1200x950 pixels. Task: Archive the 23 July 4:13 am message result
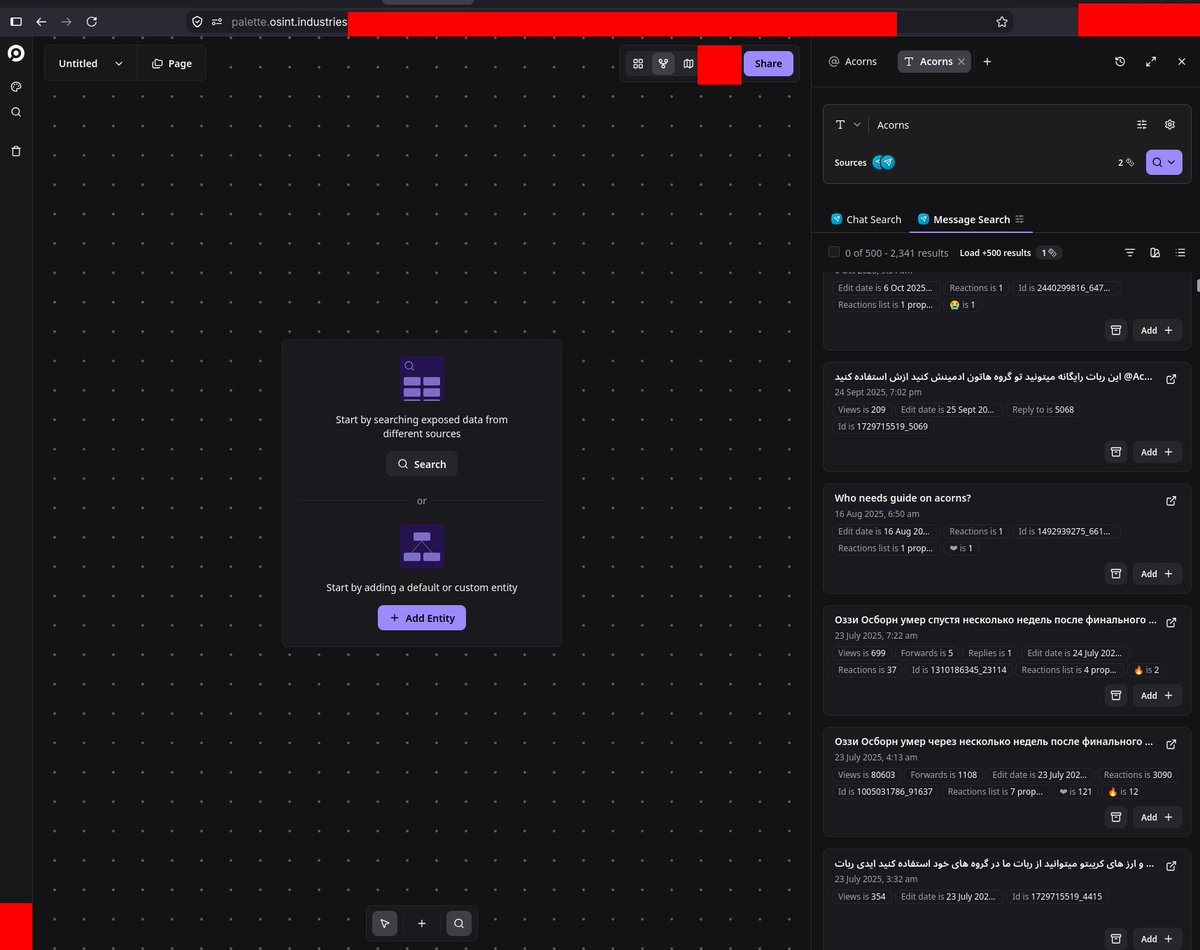tap(1117, 817)
